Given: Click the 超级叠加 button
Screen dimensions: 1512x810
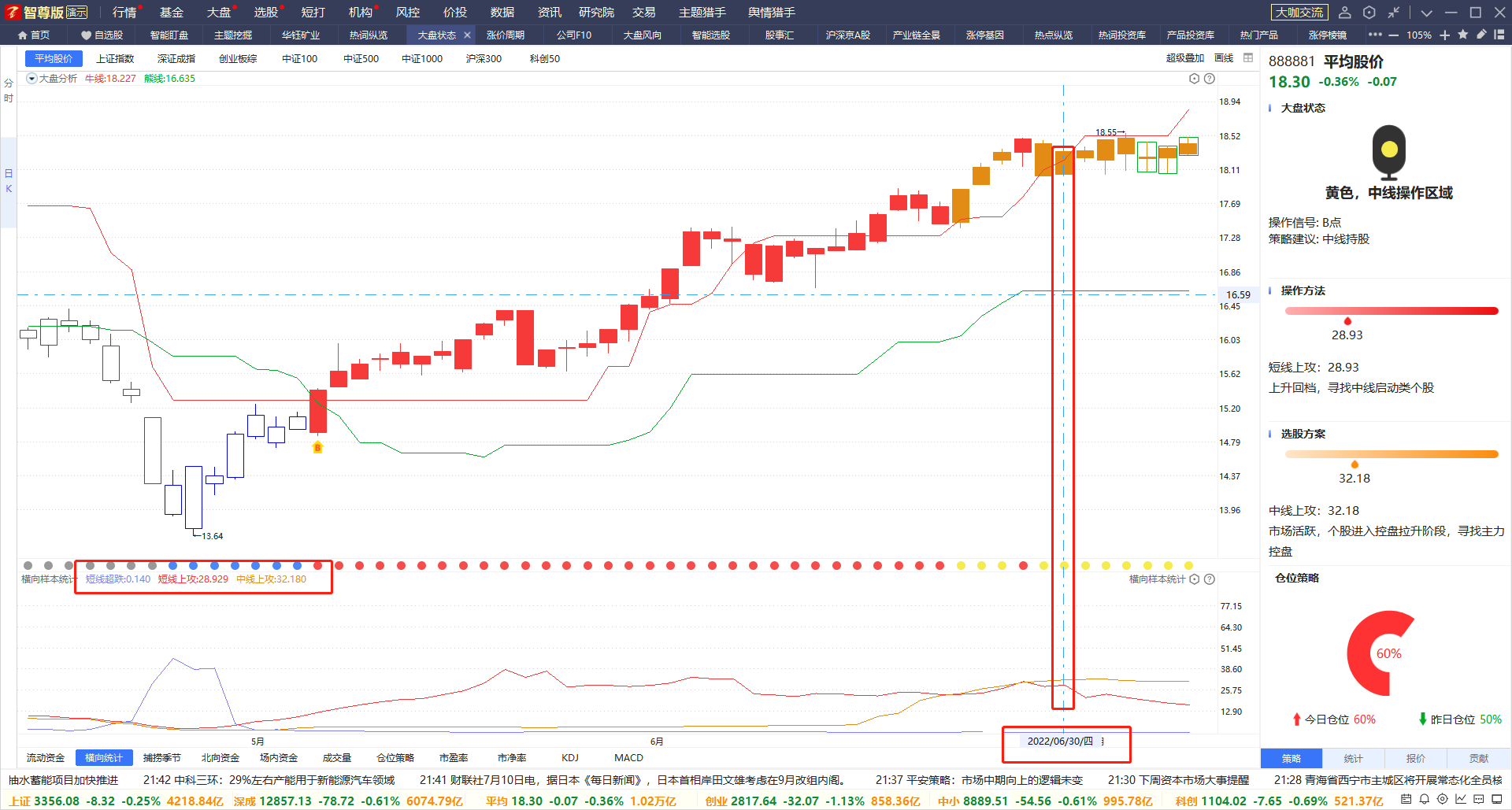Looking at the screenshot, I should tap(1185, 58).
